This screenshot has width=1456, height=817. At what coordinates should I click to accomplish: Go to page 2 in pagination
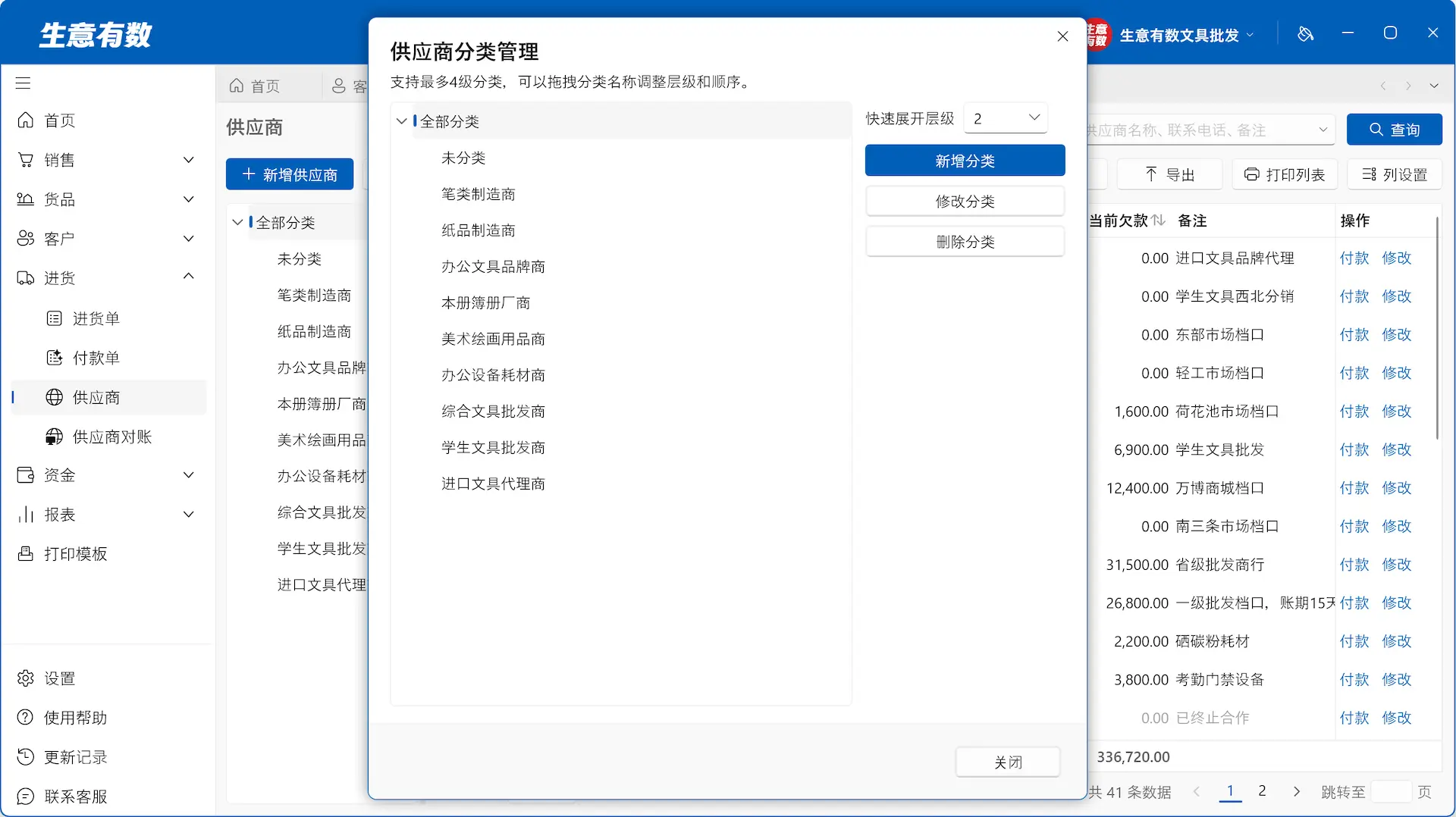(1262, 791)
